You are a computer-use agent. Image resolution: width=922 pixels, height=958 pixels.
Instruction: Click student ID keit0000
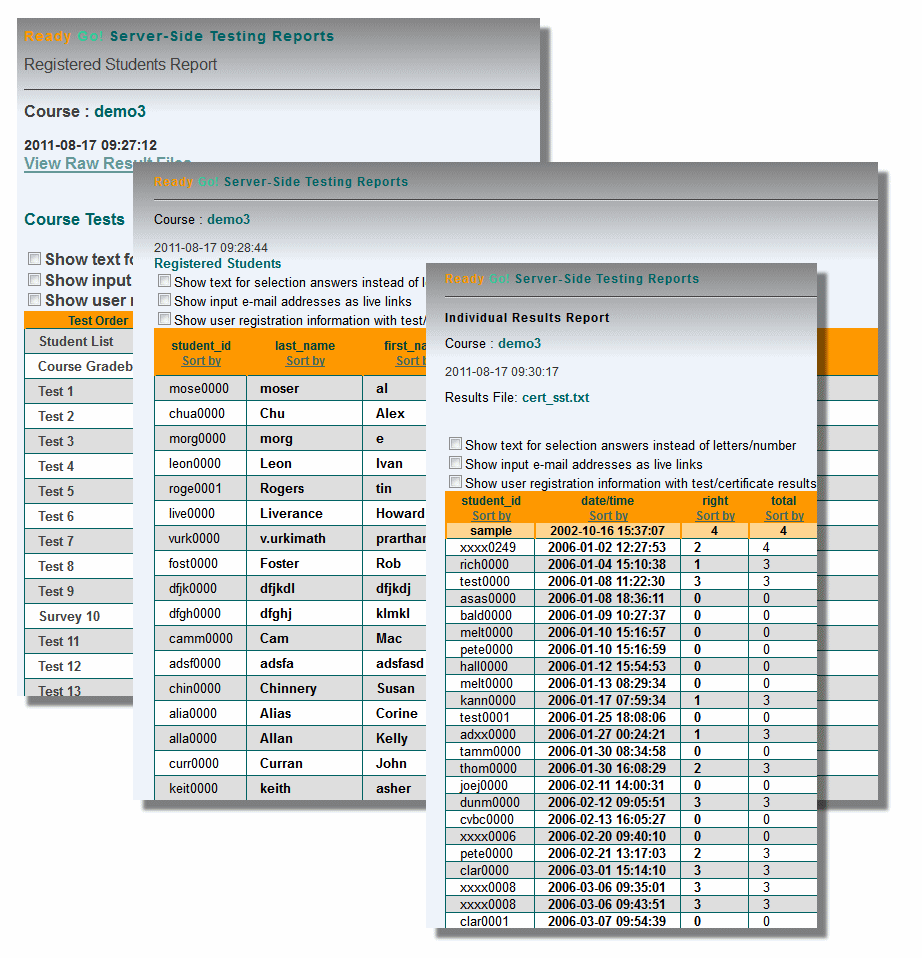[x=193, y=789]
